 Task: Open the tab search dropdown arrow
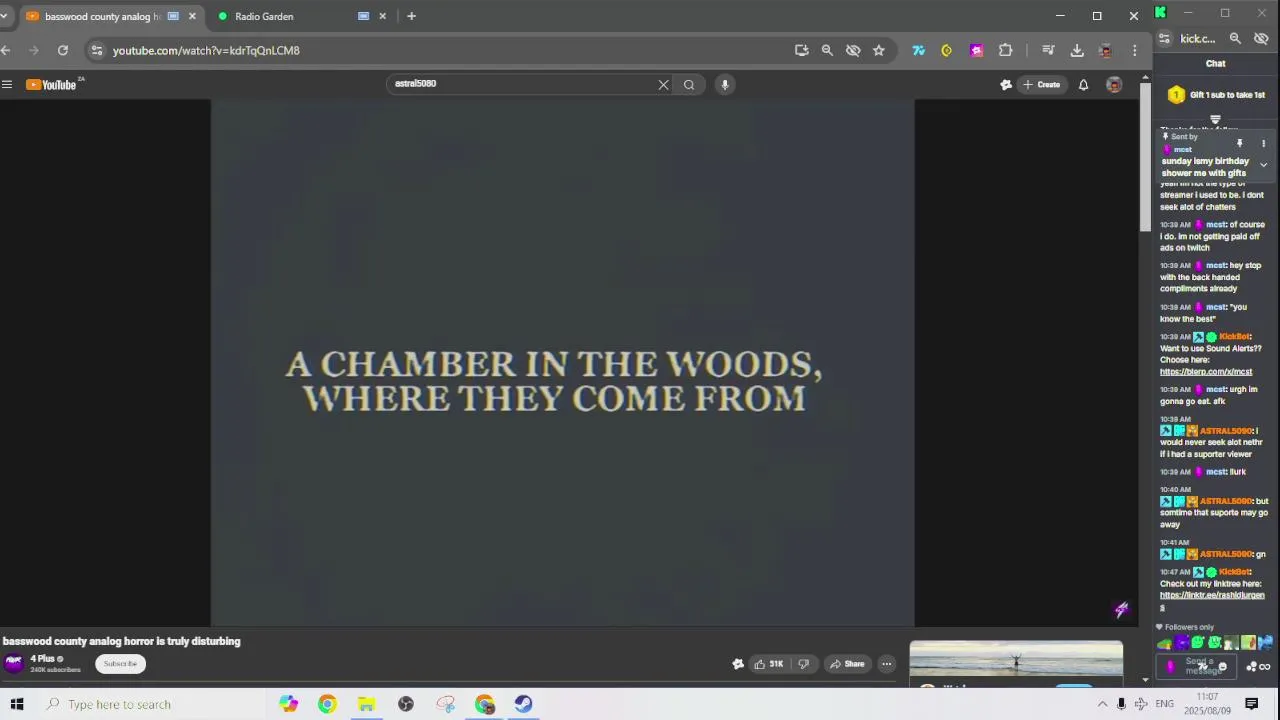4,16
